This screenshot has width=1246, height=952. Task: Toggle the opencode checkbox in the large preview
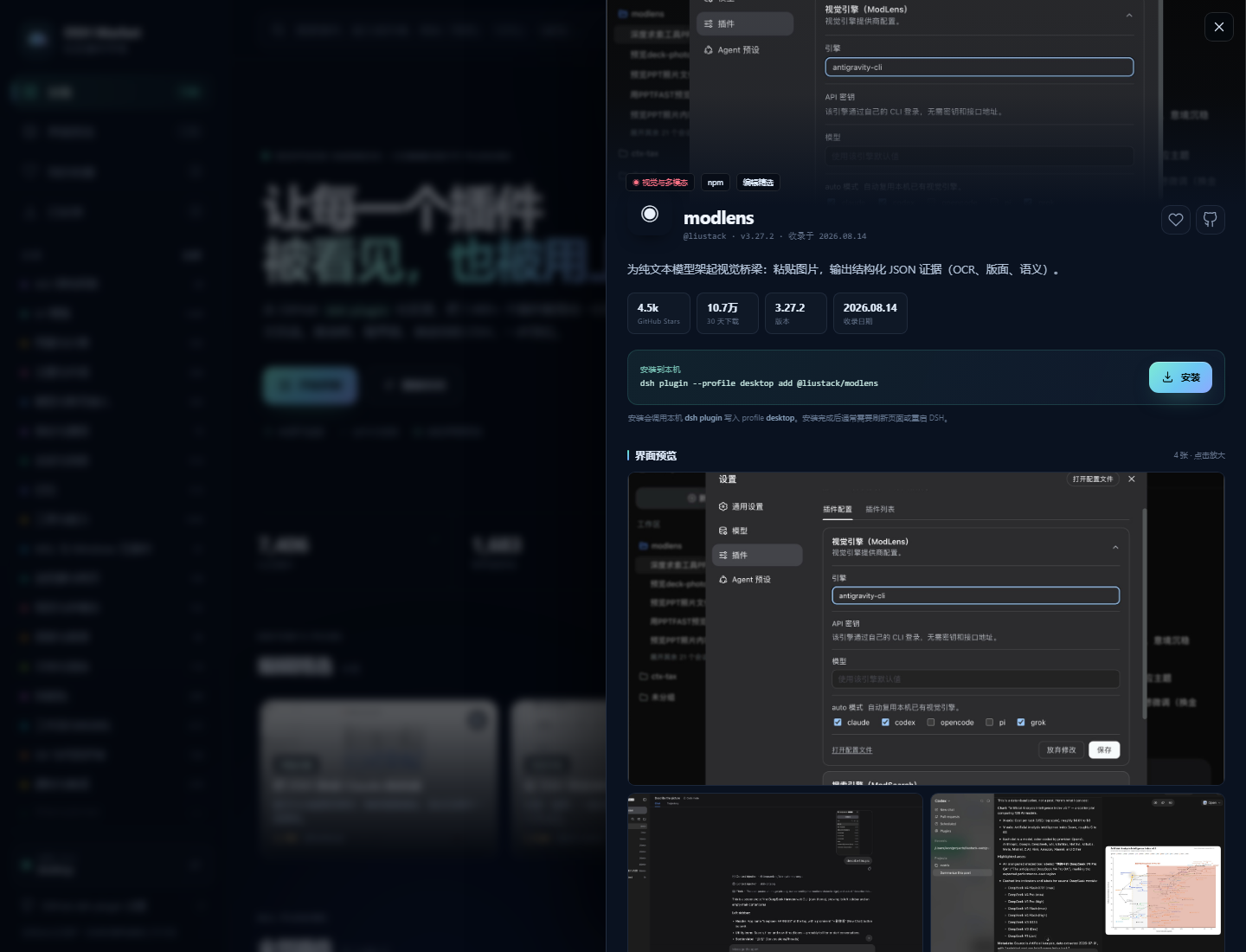point(931,722)
